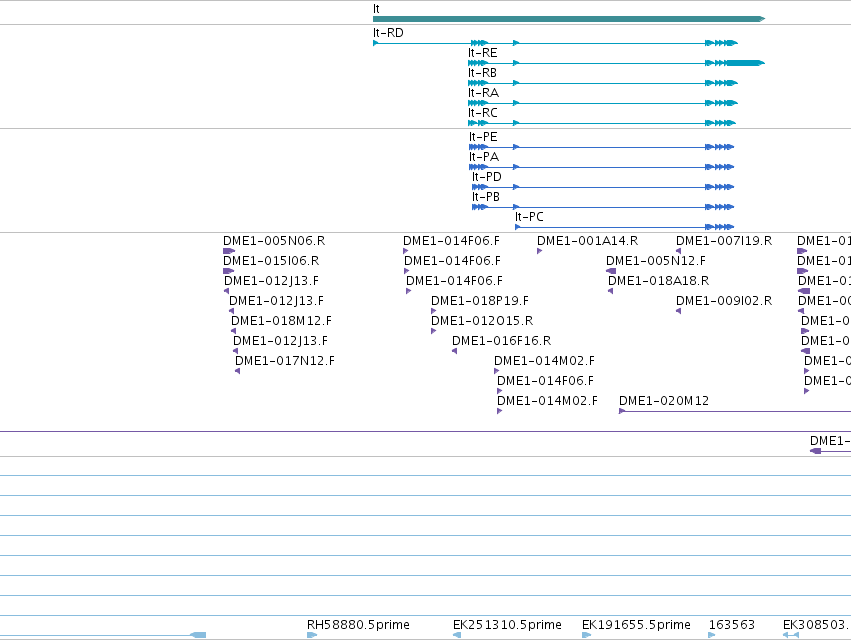The image size is (851, 640).
Task: Click the lt-PA protein label
Action: (484, 157)
